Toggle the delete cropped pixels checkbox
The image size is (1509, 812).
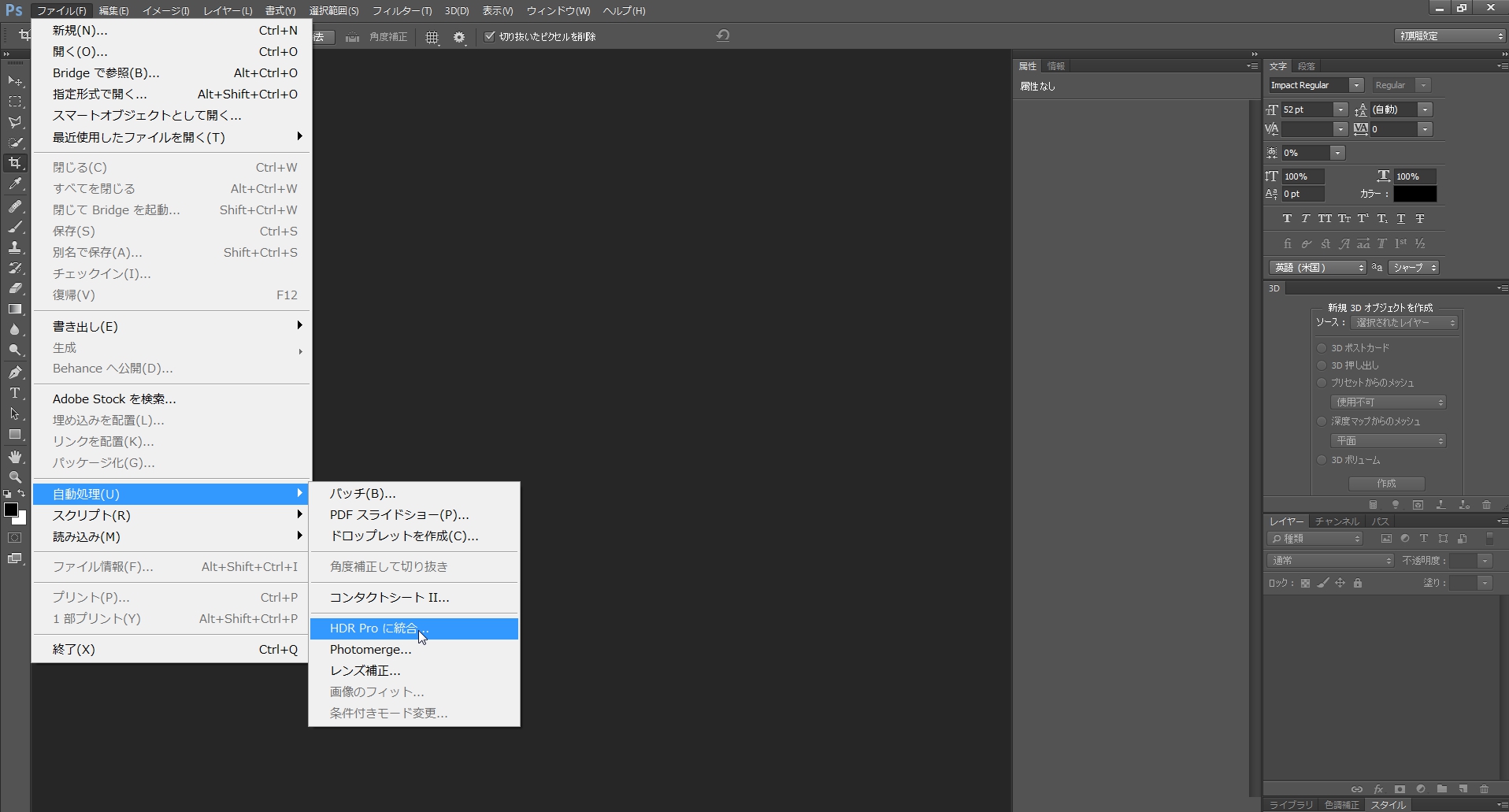[490, 36]
